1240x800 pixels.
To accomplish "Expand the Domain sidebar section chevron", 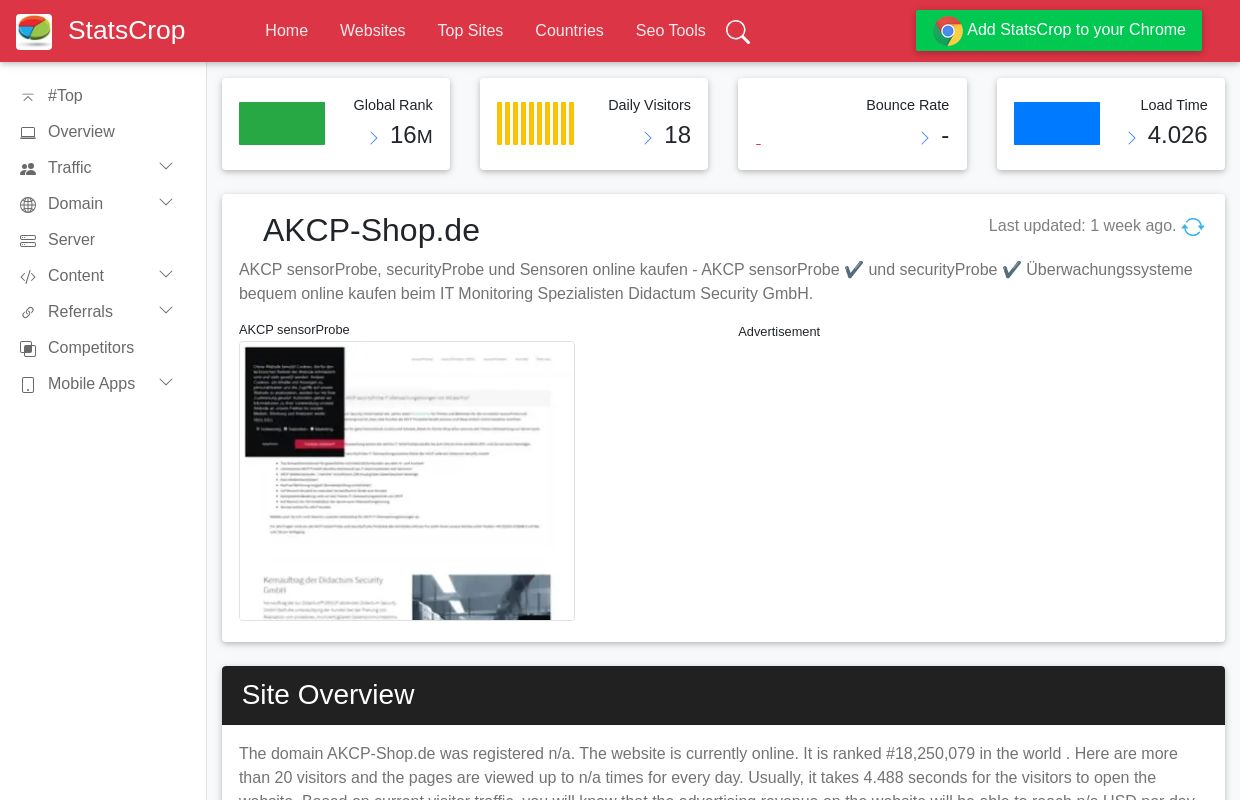I will 166,202.
